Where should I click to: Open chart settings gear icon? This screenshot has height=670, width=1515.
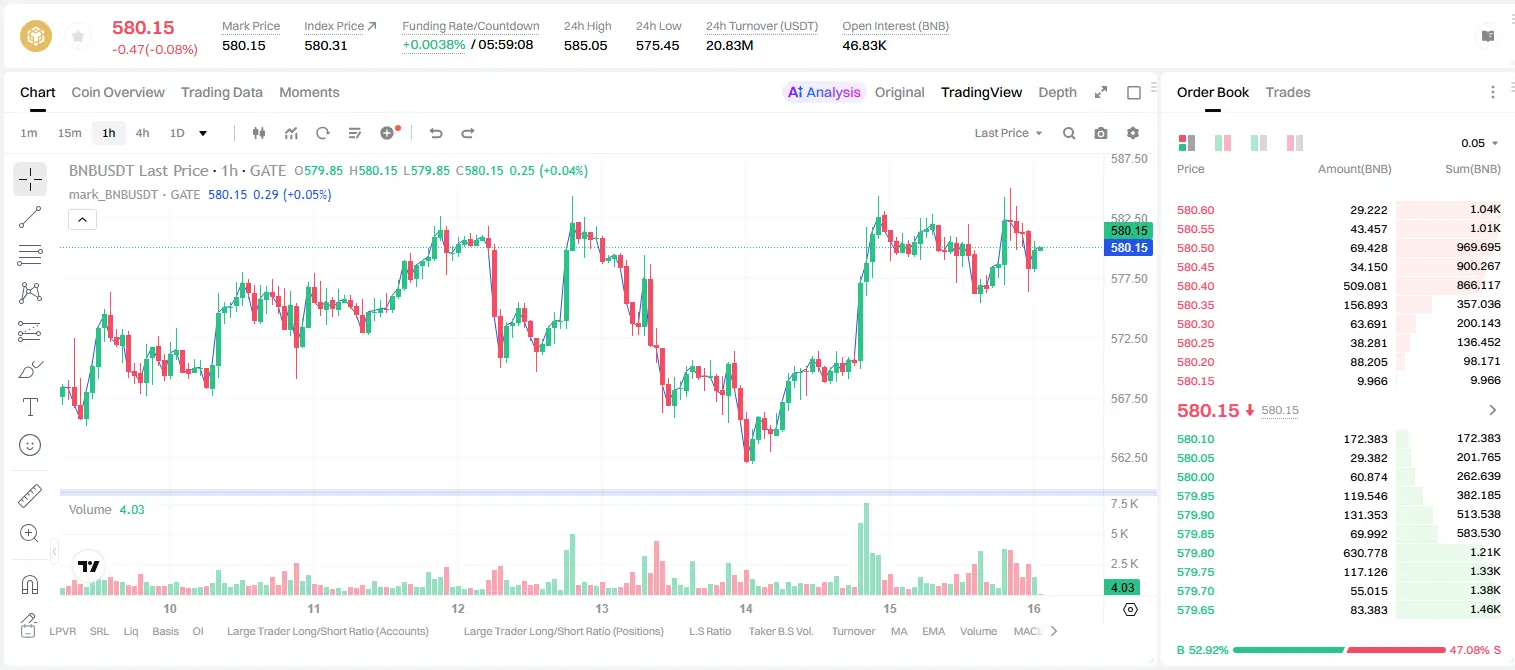(1133, 133)
